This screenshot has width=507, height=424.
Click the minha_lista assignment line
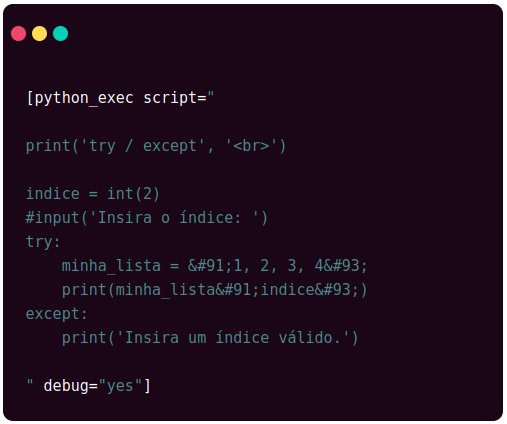pyautogui.click(x=214, y=266)
